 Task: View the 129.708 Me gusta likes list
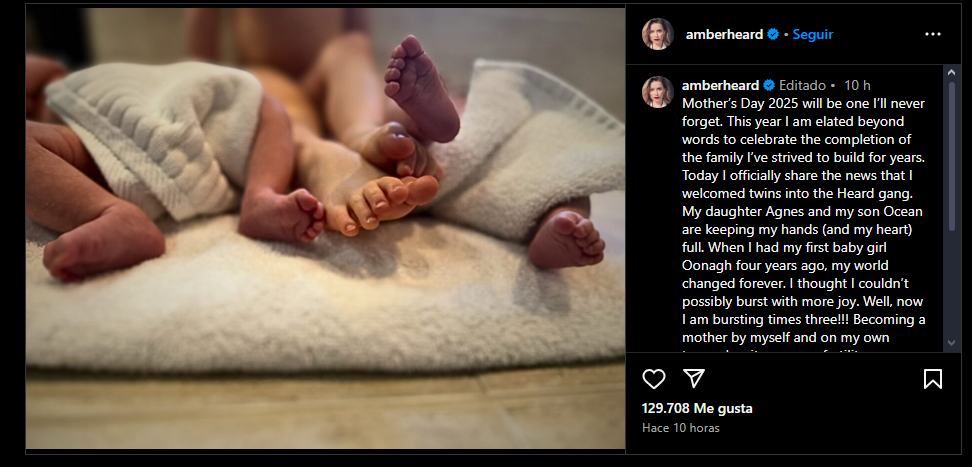pyautogui.click(x=697, y=409)
